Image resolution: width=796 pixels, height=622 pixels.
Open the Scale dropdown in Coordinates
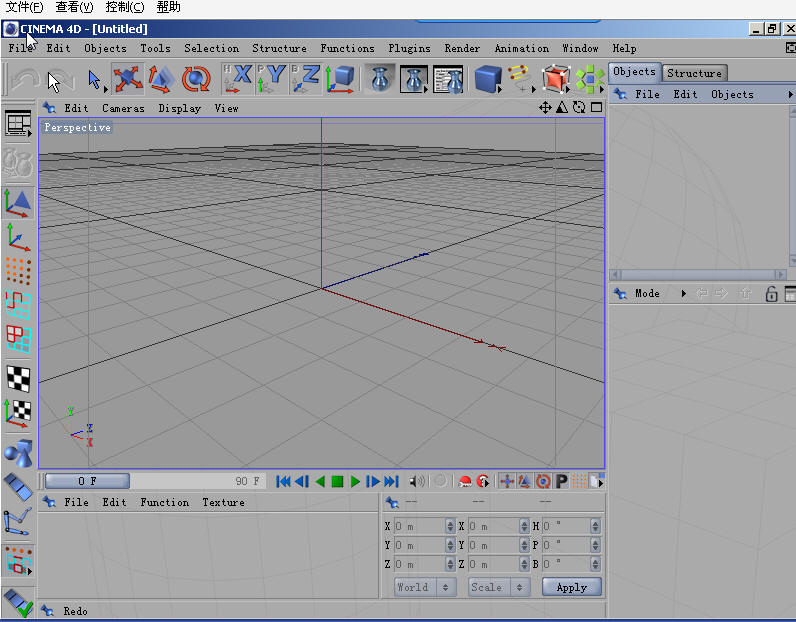click(x=498, y=587)
